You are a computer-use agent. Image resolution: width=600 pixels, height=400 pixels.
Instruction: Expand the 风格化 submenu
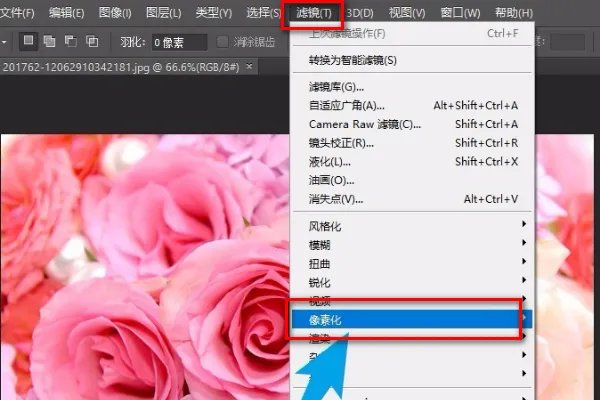[x=412, y=226]
